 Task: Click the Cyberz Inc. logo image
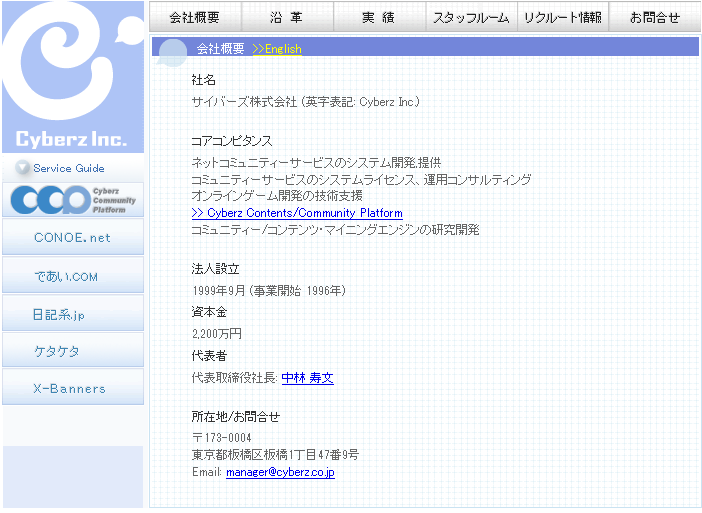pyautogui.click(x=73, y=77)
